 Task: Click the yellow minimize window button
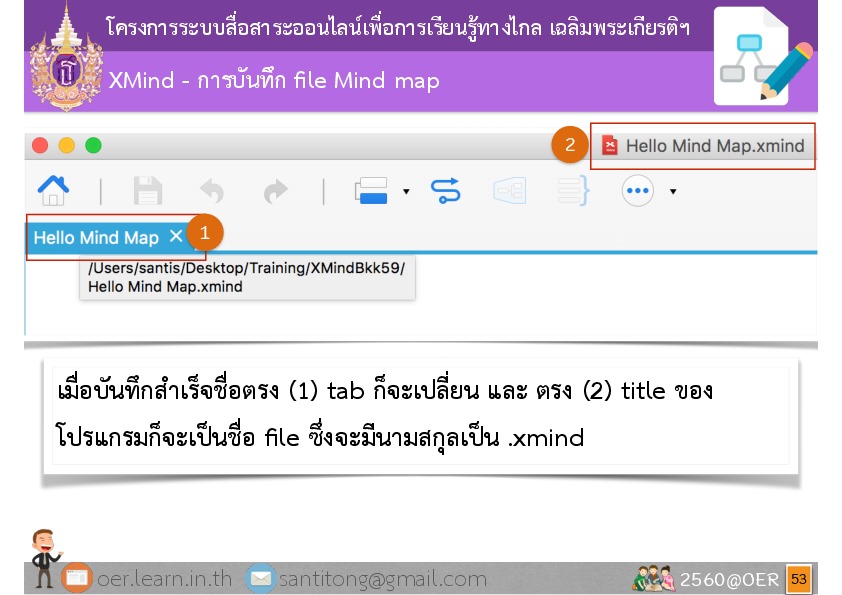(x=67, y=146)
